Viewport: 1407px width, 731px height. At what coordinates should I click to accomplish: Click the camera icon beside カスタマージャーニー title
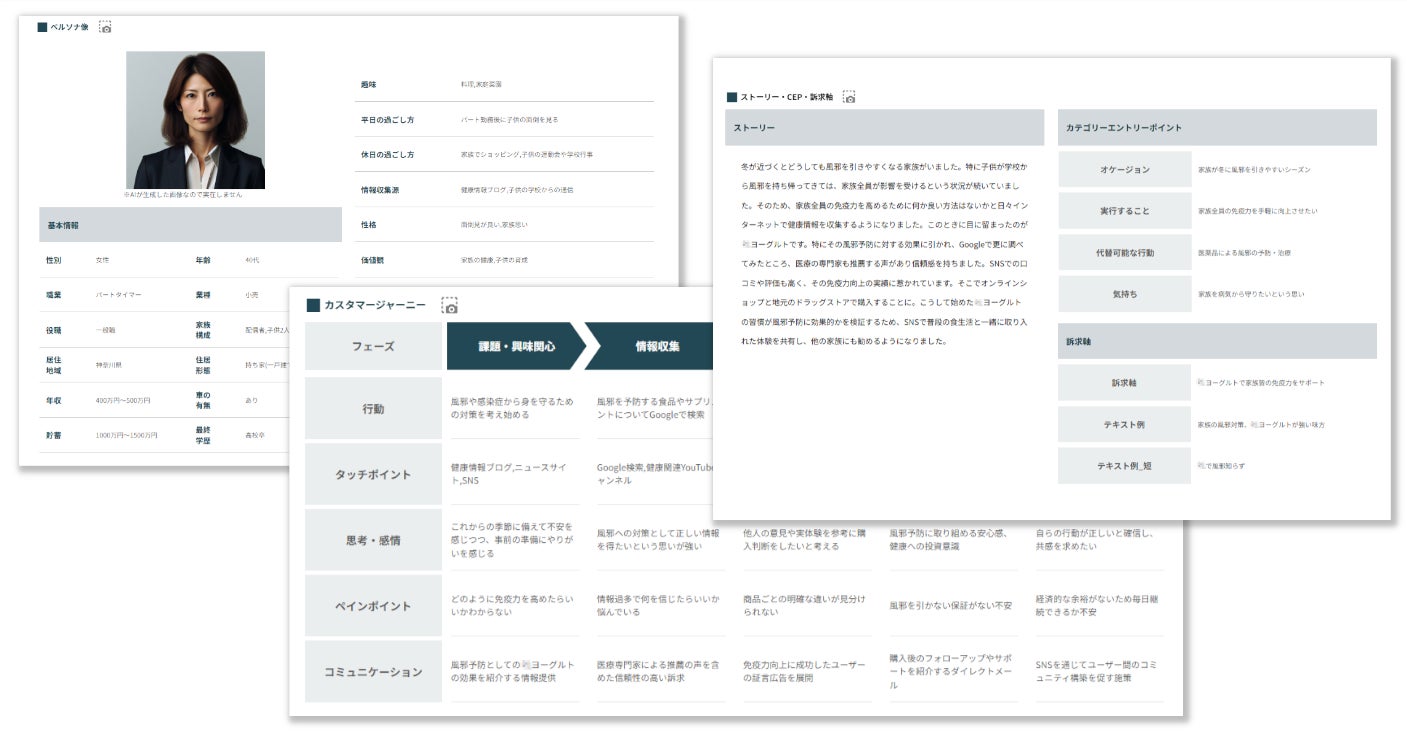click(450, 305)
